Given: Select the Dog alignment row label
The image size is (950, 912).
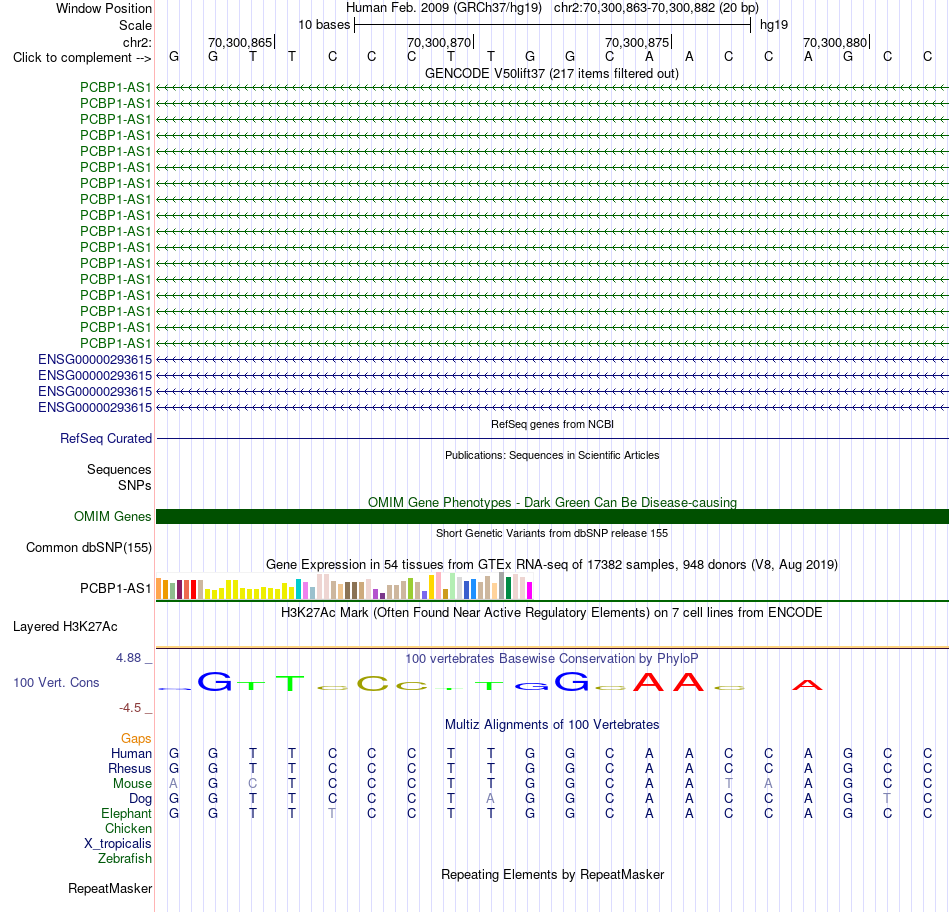Looking at the screenshot, I should pos(140,799).
